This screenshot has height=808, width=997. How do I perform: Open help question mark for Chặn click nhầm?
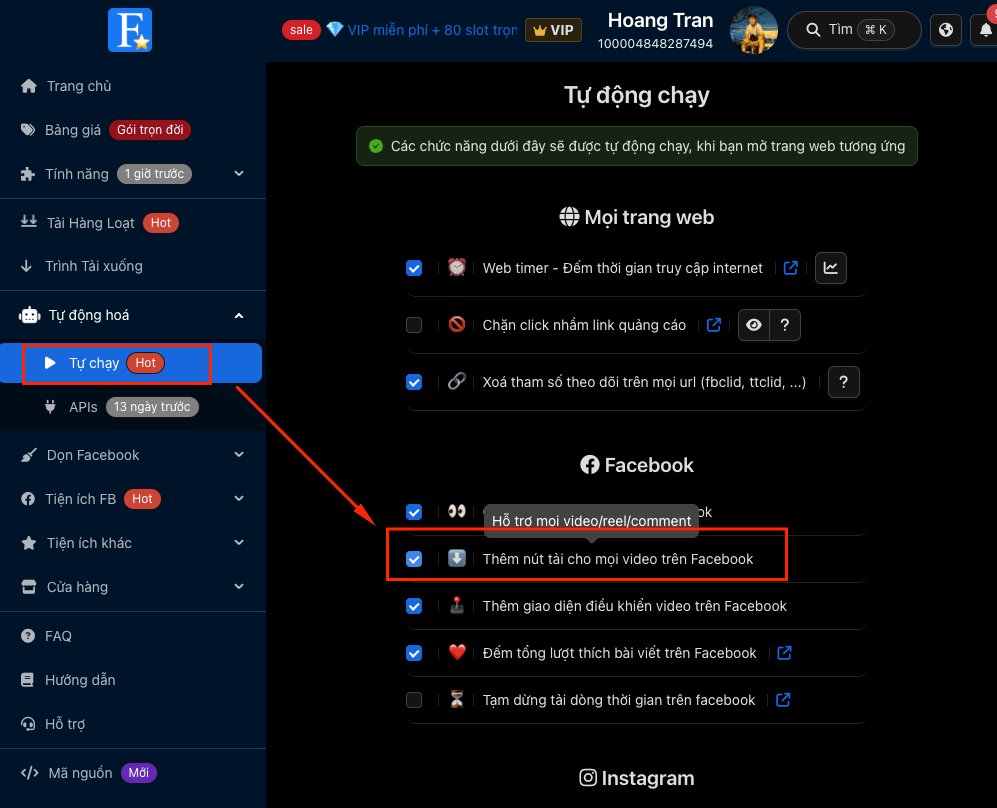785,325
